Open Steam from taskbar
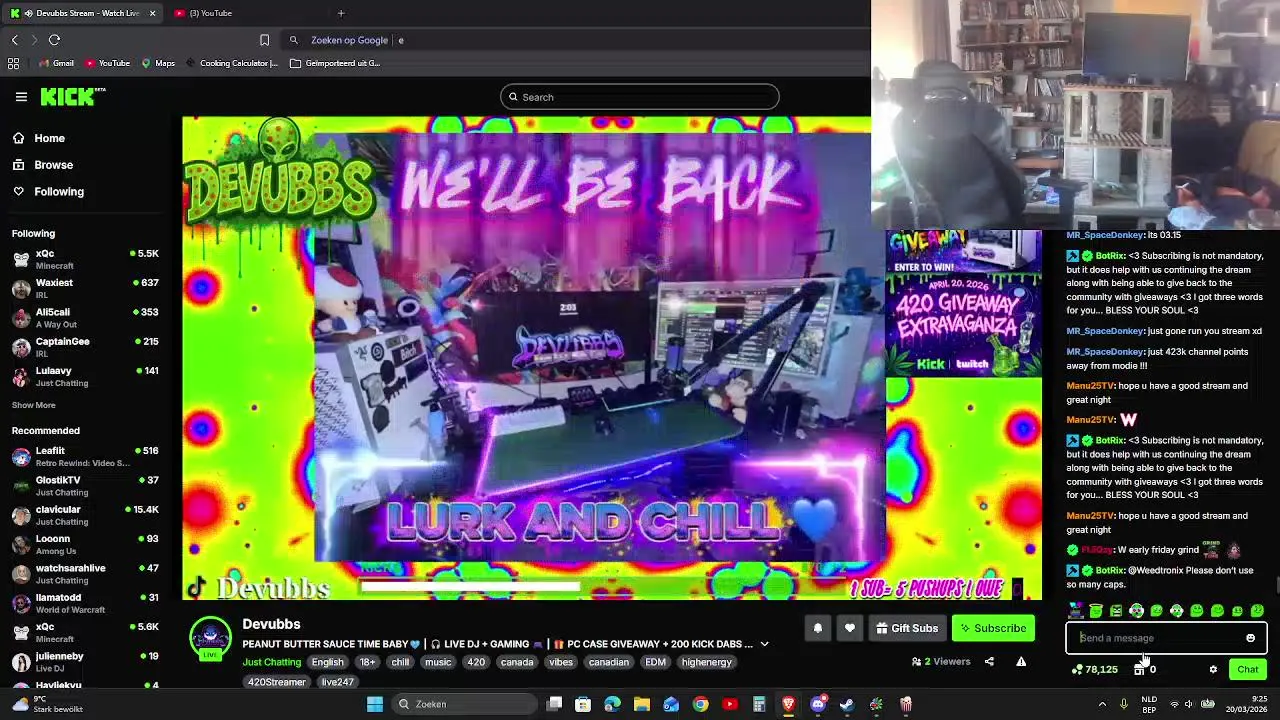1280x720 pixels. click(x=847, y=704)
